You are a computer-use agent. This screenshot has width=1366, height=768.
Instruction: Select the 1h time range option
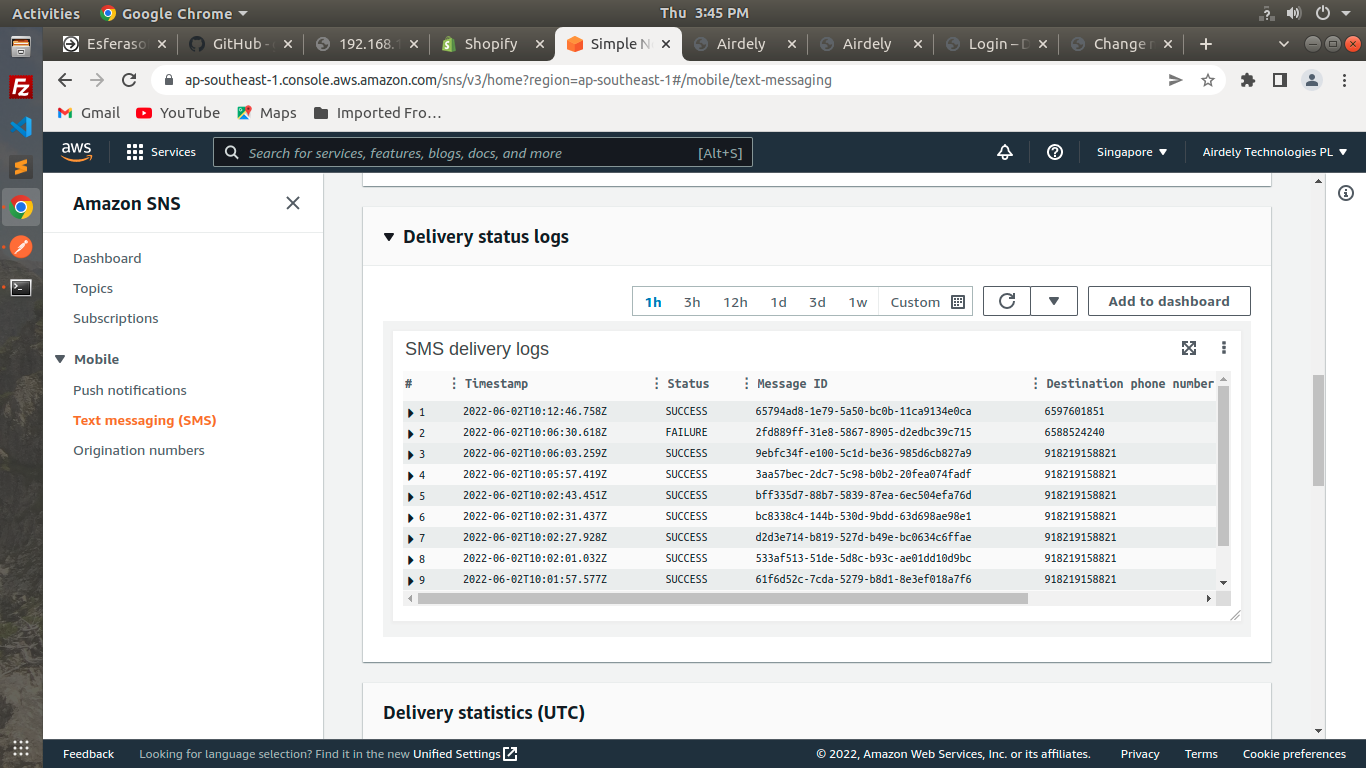tap(653, 302)
